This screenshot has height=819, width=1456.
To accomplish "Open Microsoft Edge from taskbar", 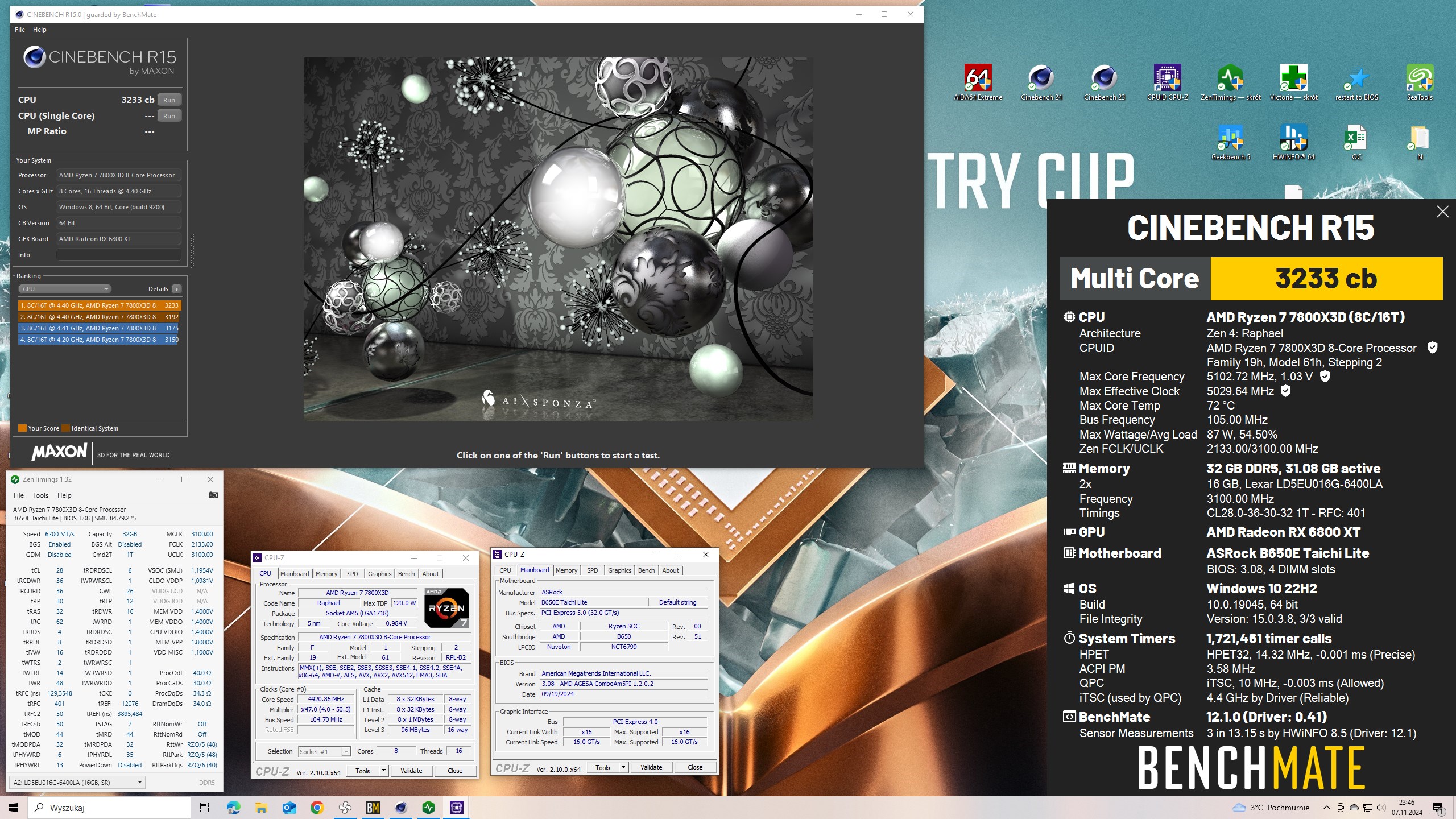I will tap(233, 808).
